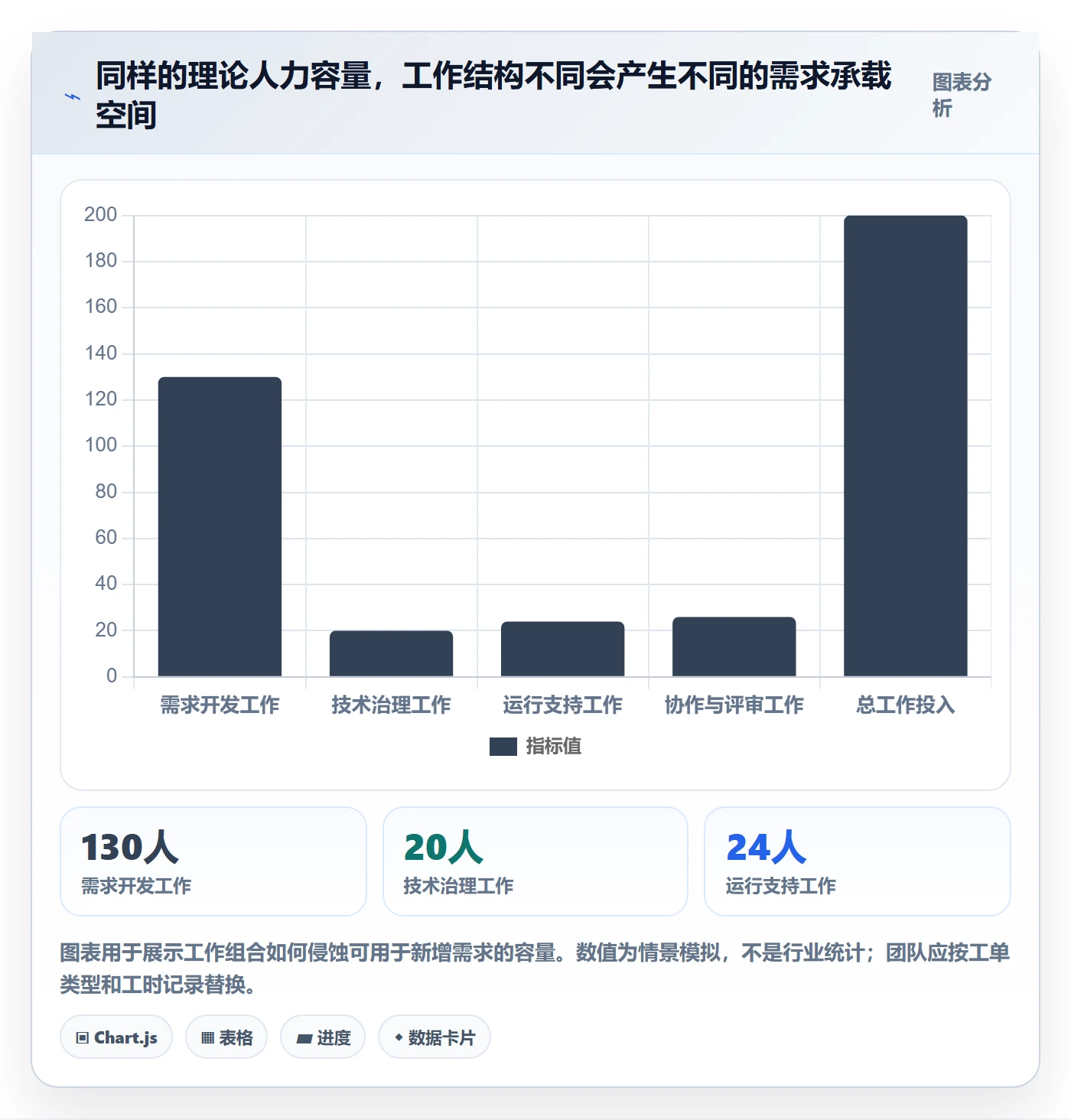Click the 运行支持工作 x-axis label
The height and width of the screenshot is (1120, 1071).
(x=562, y=705)
